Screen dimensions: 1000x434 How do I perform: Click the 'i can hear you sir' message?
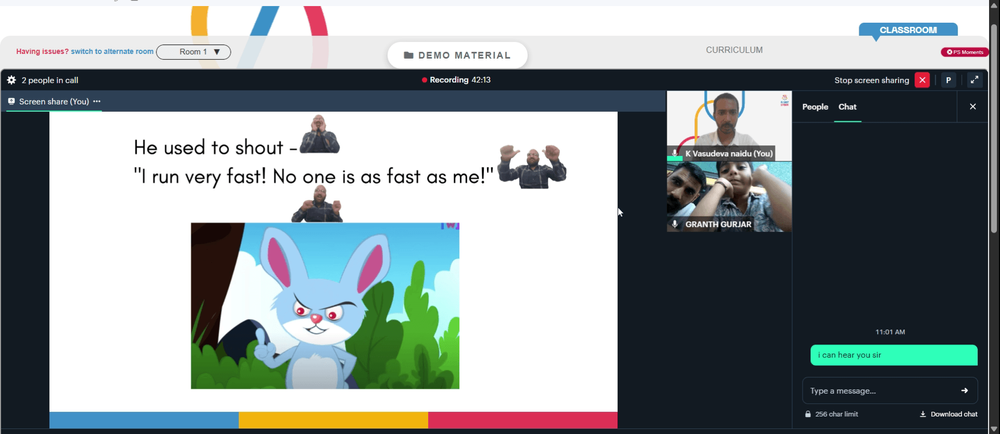893,355
